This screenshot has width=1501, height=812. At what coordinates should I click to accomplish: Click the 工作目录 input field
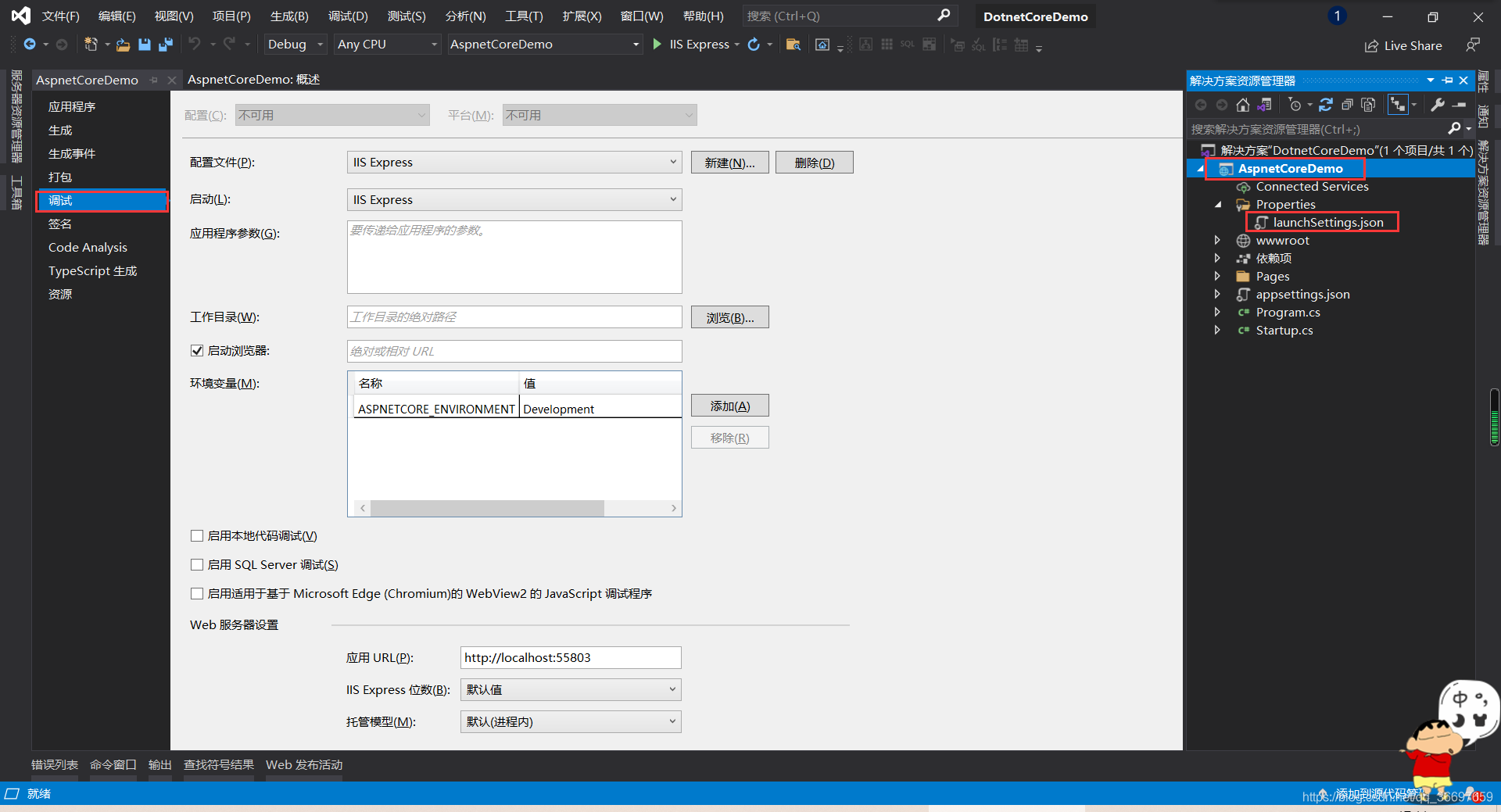point(514,317)
